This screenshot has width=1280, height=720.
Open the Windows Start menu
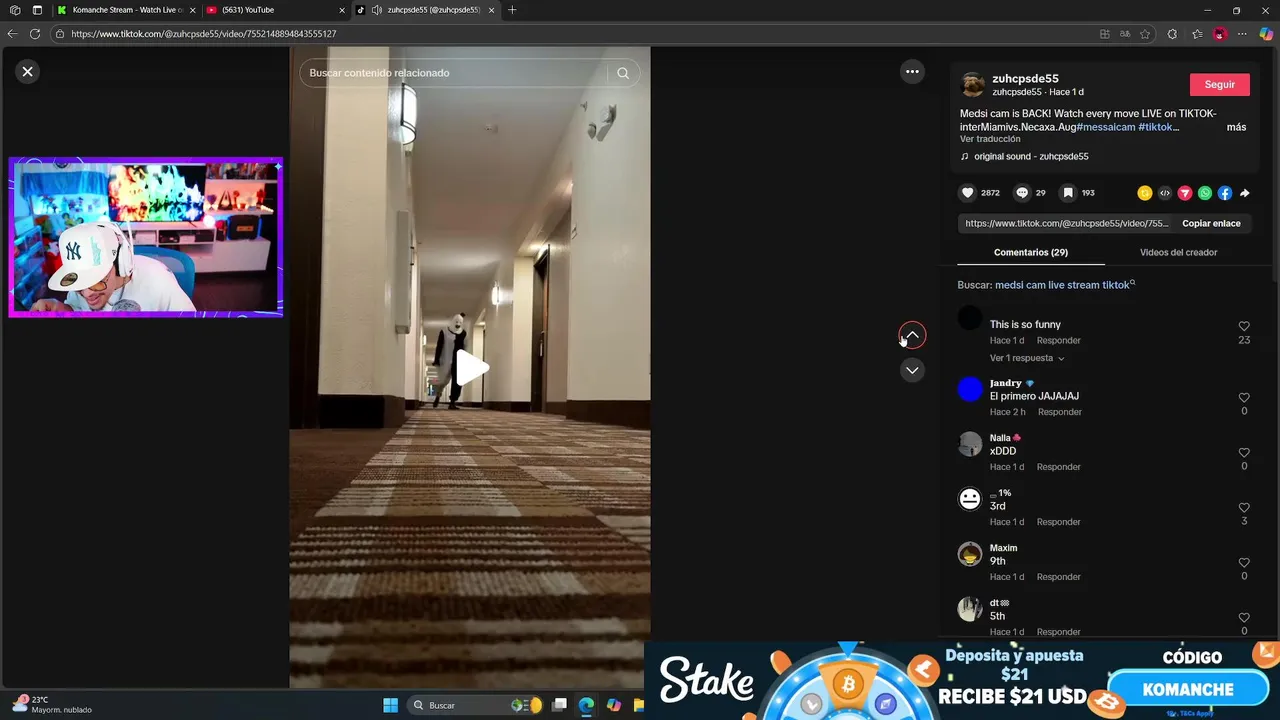(x=390, y=705)
